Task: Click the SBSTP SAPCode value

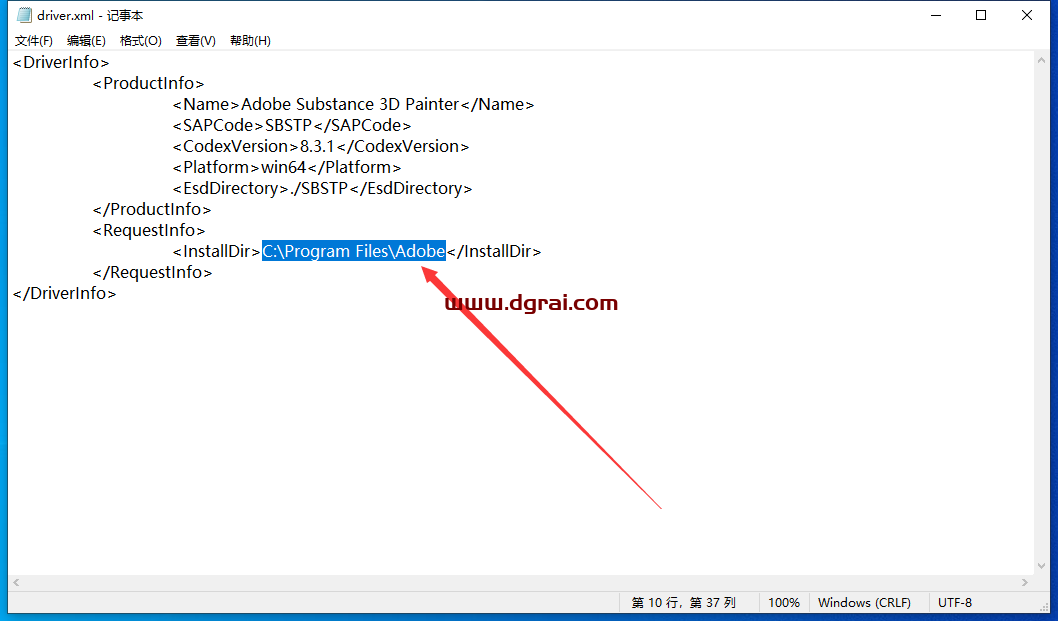Action: (289, 125)
